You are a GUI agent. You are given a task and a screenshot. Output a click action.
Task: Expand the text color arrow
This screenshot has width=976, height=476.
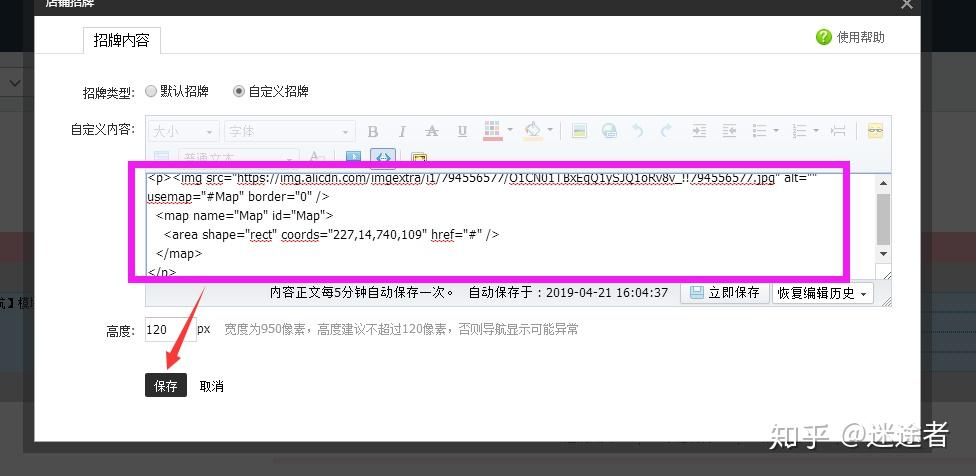pyautogui.click(x=510, y=130)
